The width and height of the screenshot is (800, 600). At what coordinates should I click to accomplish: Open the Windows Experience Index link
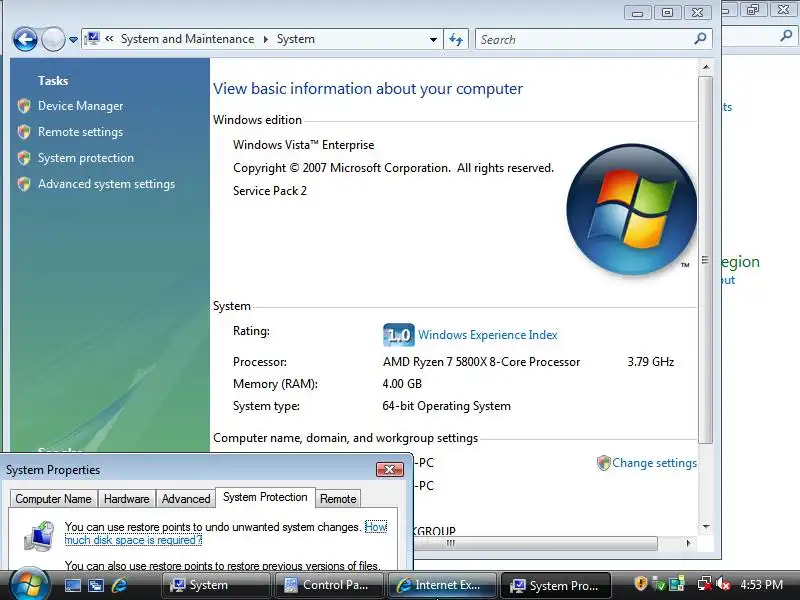click(488, 335)
